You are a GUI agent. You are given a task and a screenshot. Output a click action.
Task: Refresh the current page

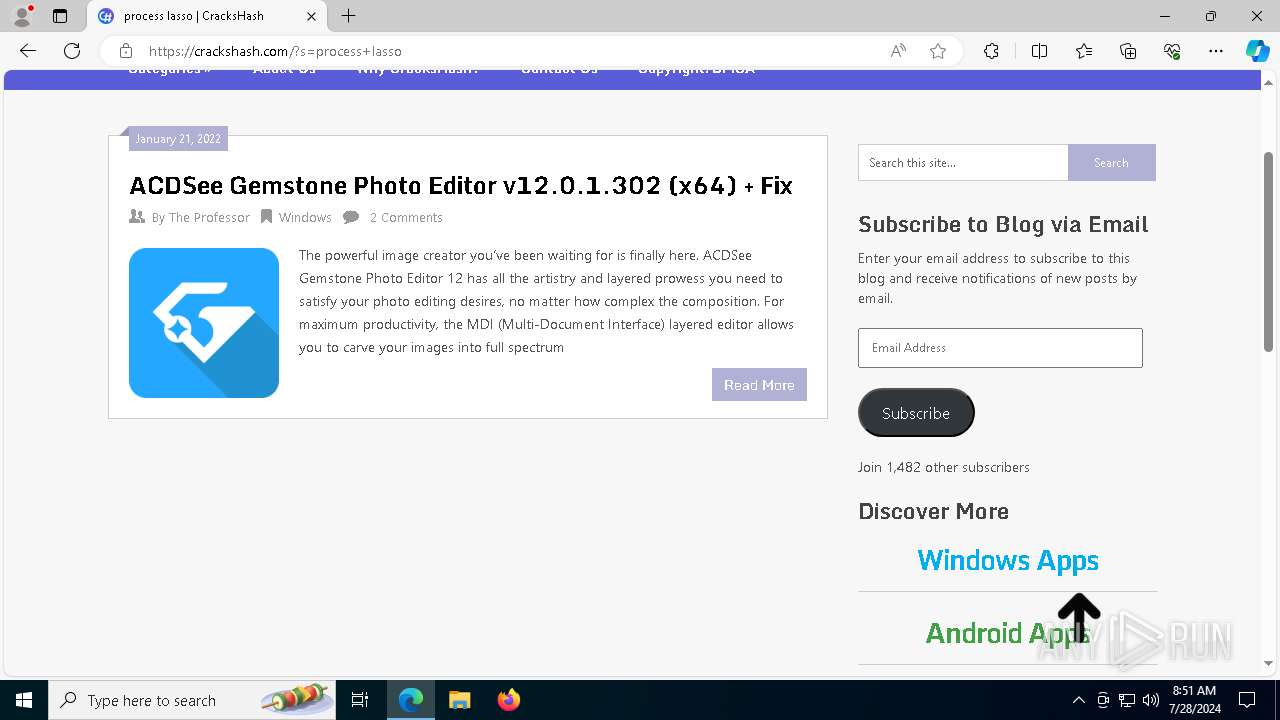[x=72, y=51]
